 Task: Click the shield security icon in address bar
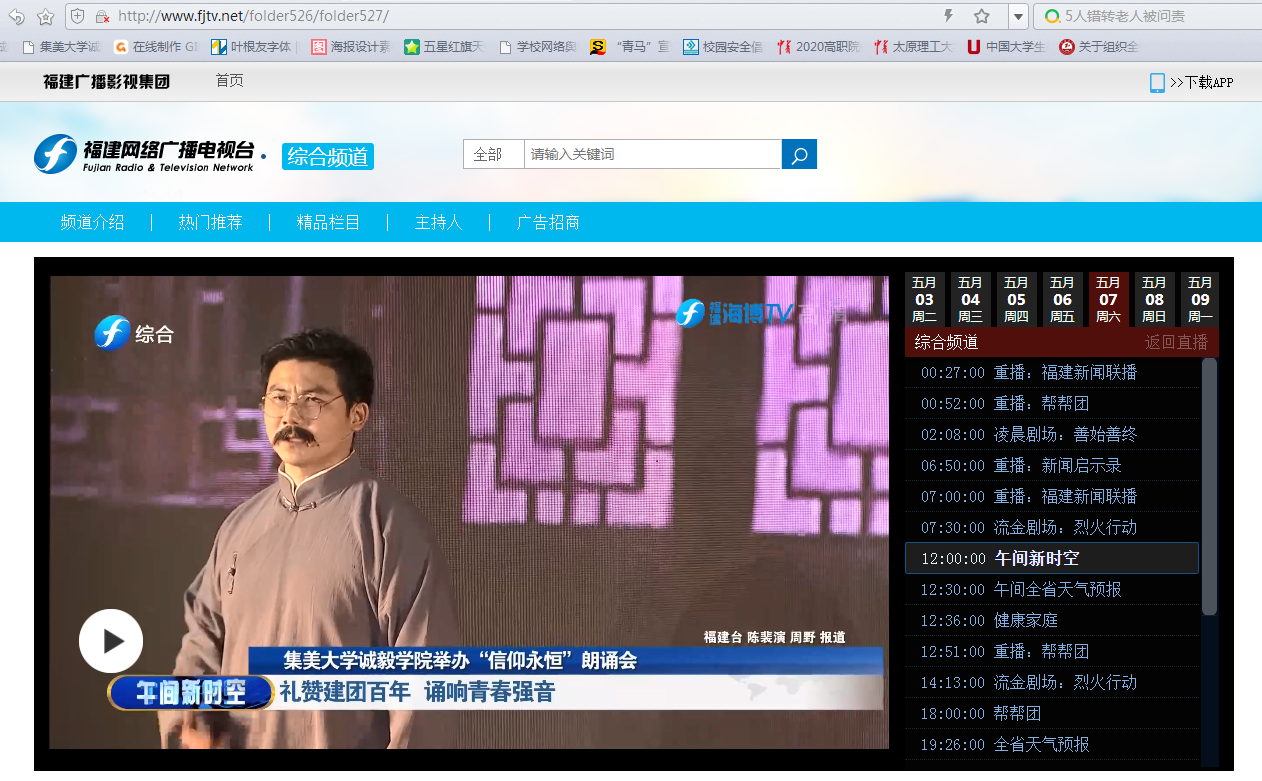[78, 16]
